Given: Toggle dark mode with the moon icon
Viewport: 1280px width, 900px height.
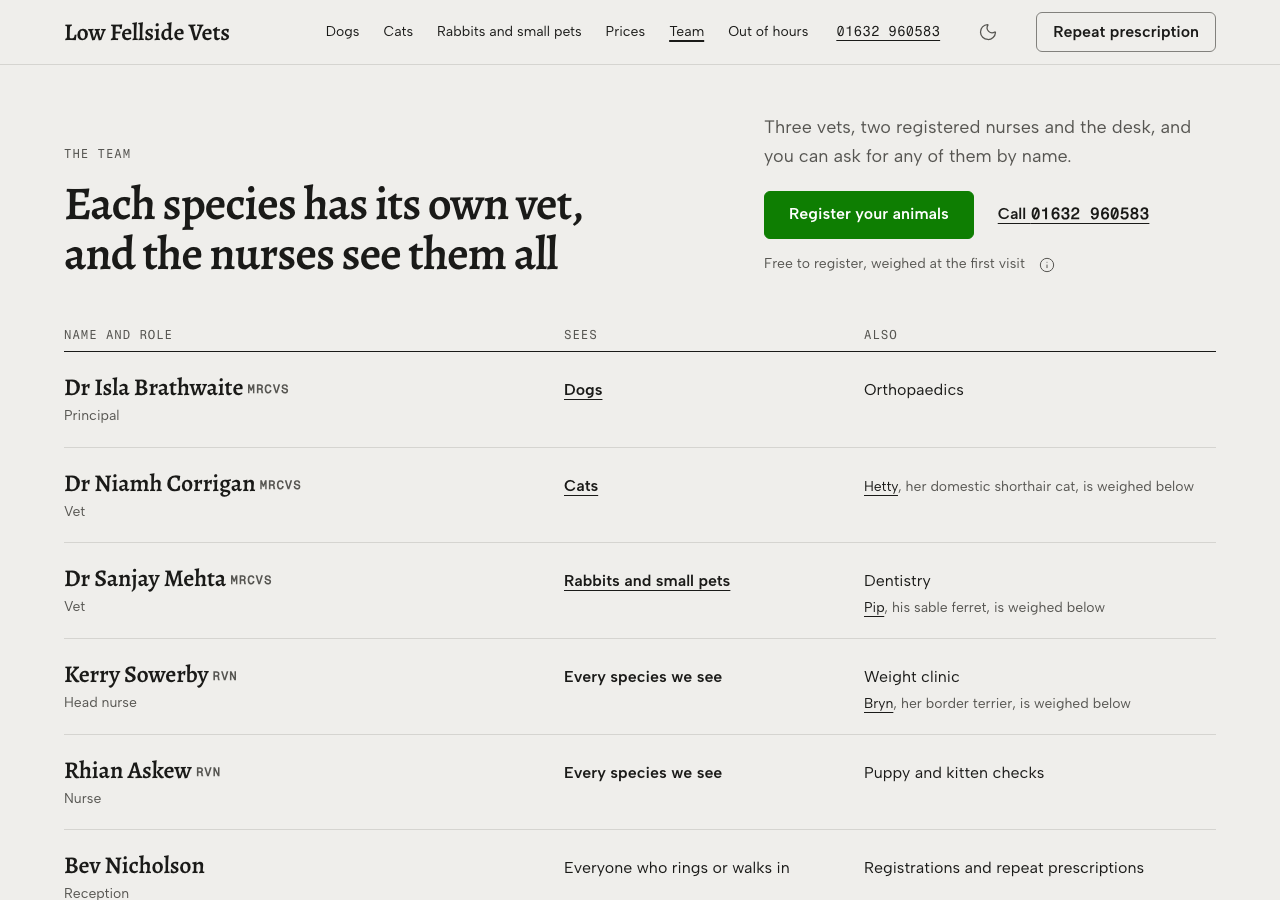Looking at the screenshot, I should click(x=988, y=32).
